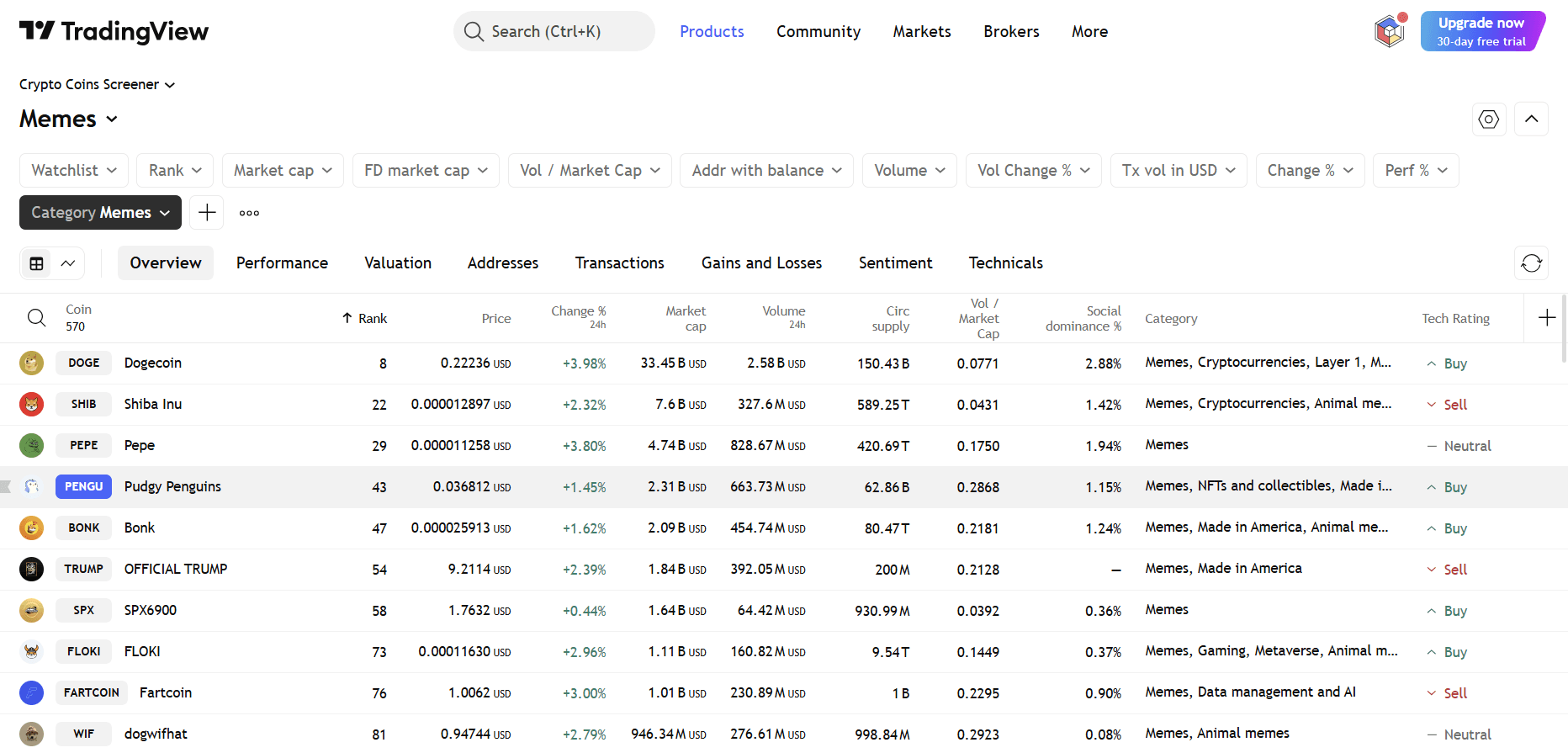Image resolution: width=1568 pixels, height=753 pixels.
Task: Open the Community menu
Action: (x=818, y=31)
